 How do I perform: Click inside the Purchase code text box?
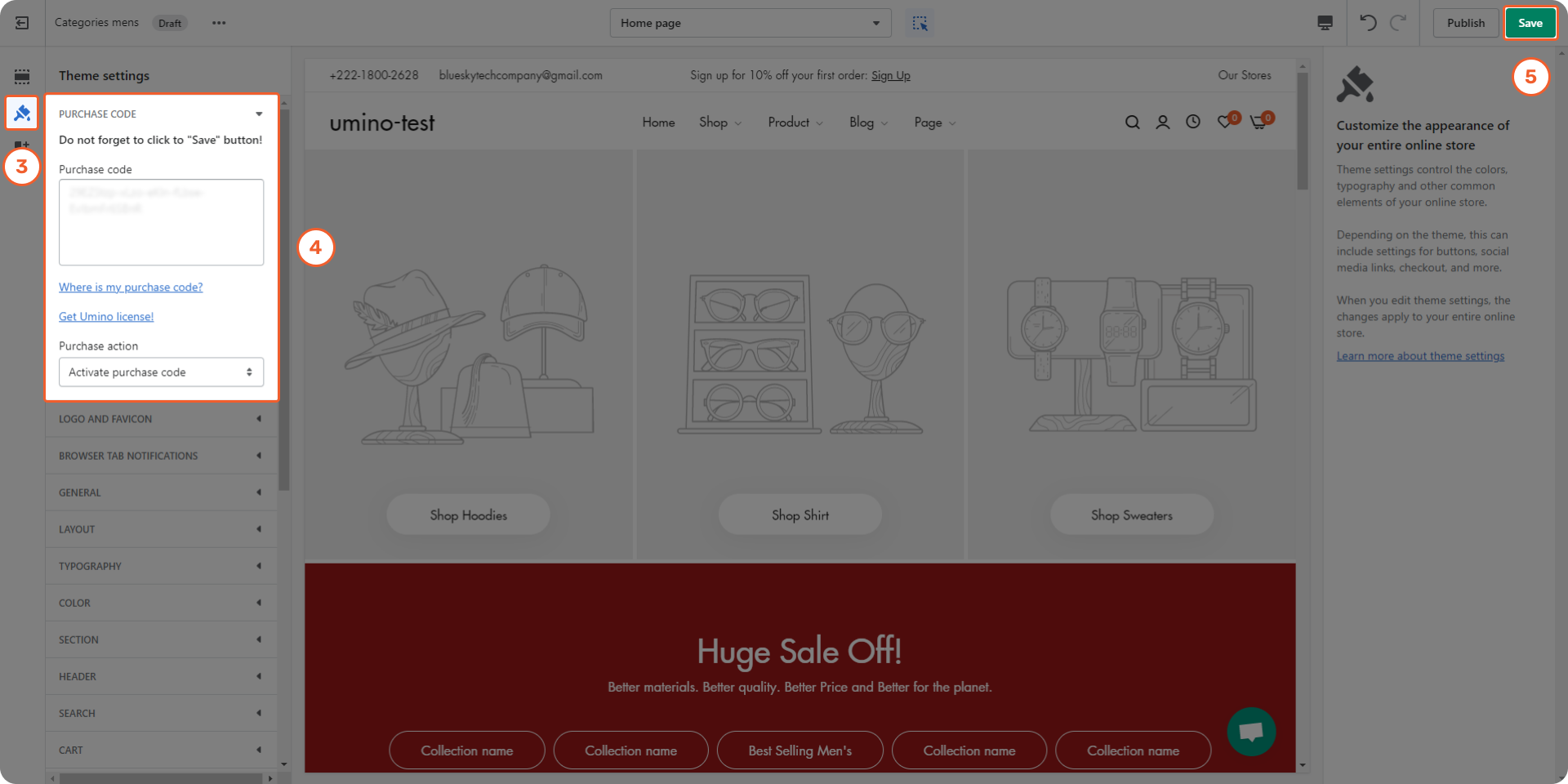pos(161,222)
